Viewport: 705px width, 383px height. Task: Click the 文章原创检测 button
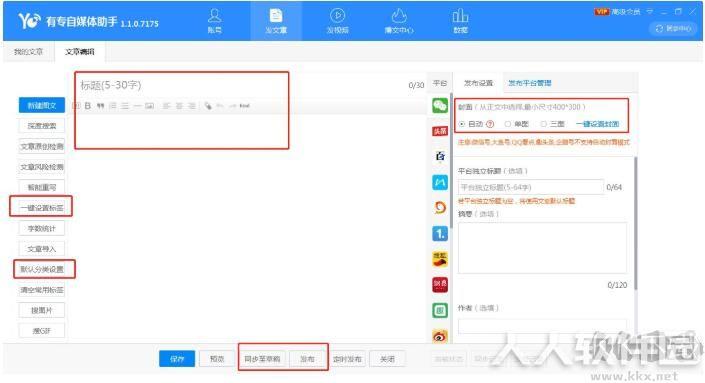pyautogui.click(x=42, y=147)
